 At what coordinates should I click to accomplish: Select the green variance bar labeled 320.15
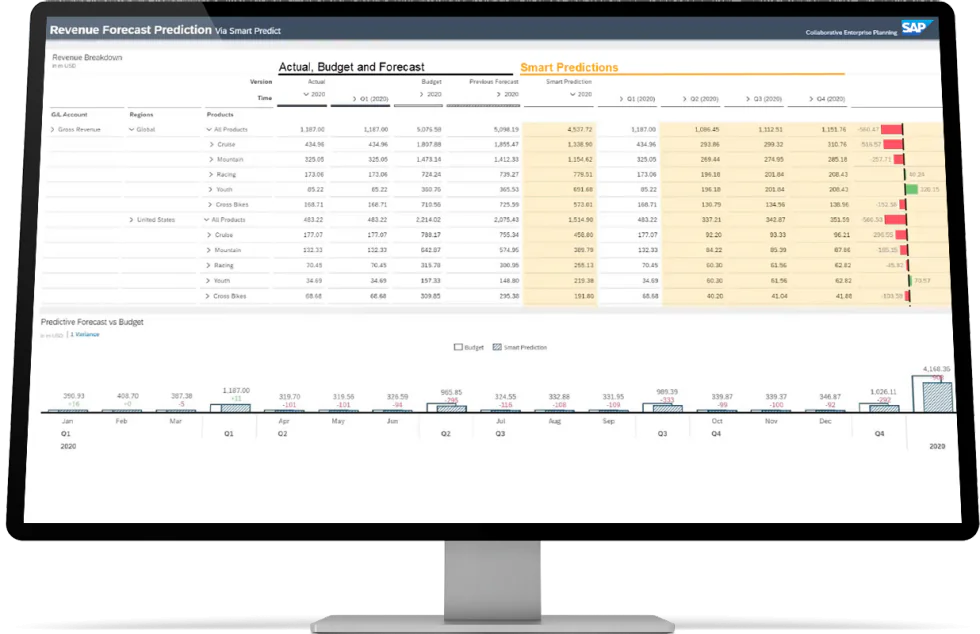pos(912,189)
